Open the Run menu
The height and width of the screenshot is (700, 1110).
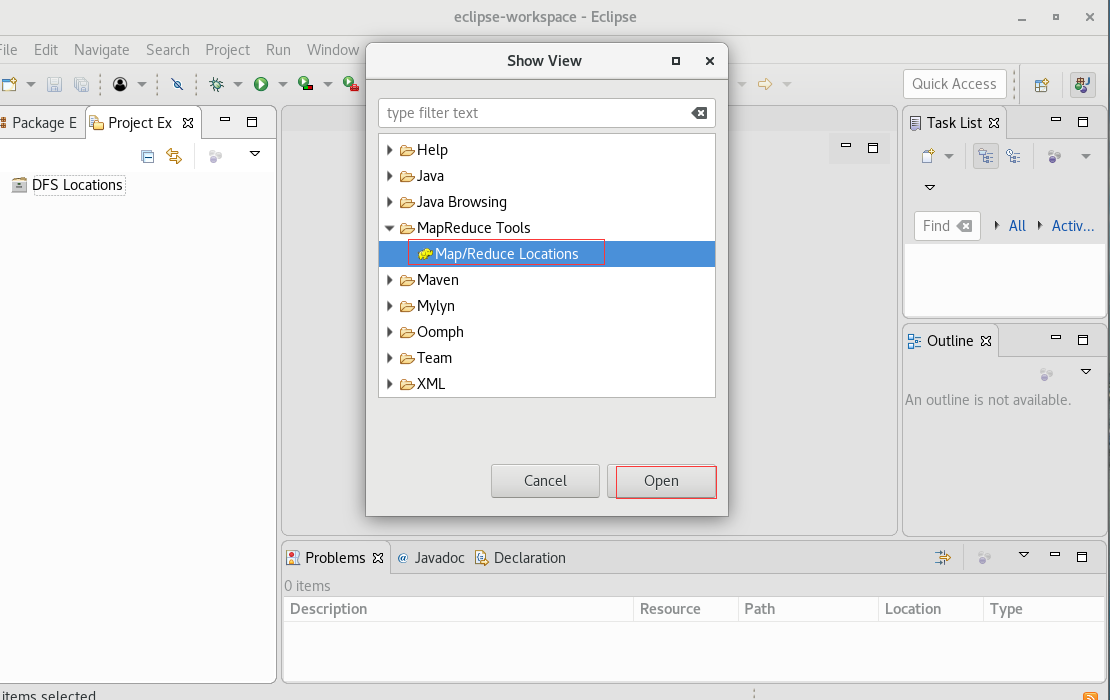tap(278, 50)
